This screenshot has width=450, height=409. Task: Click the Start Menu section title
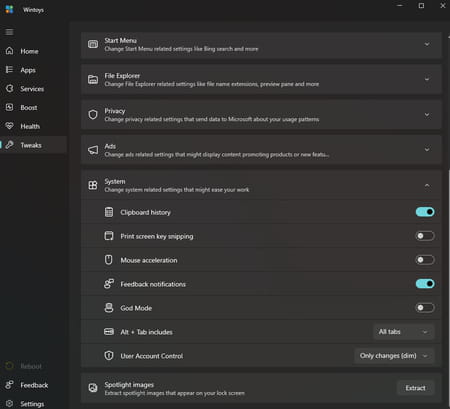click(x=120, y=40)
